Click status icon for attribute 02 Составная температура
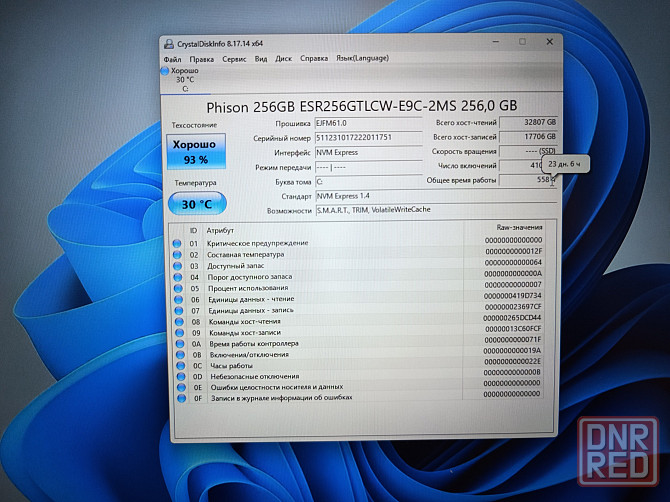Viewport: 670px width, 502px height. point(177,255)
